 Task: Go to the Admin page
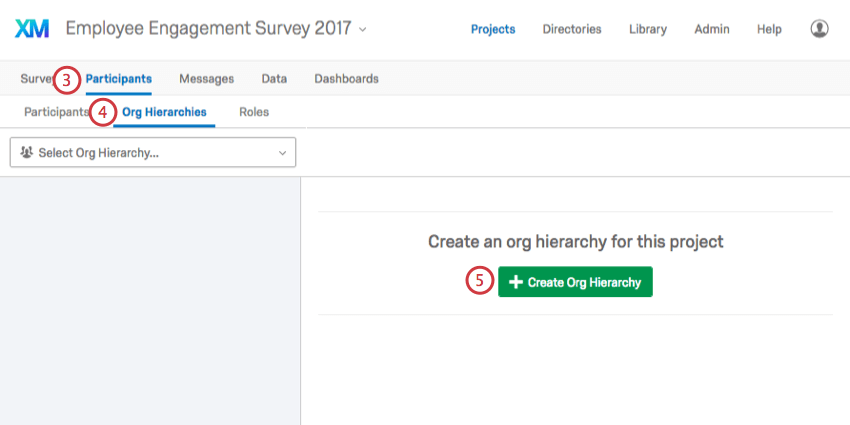(712, 29)
